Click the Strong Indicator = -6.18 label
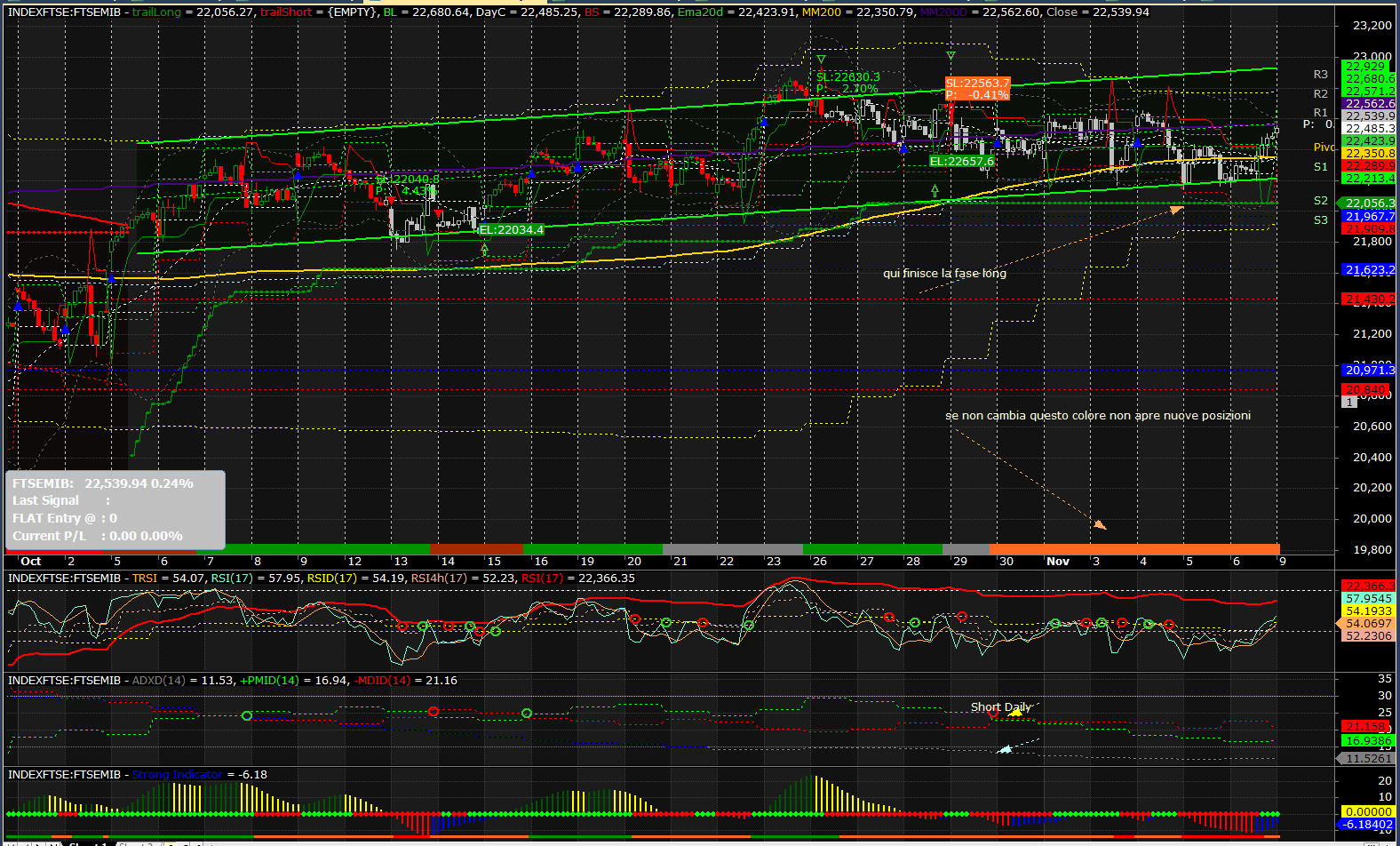 point(200,775)
